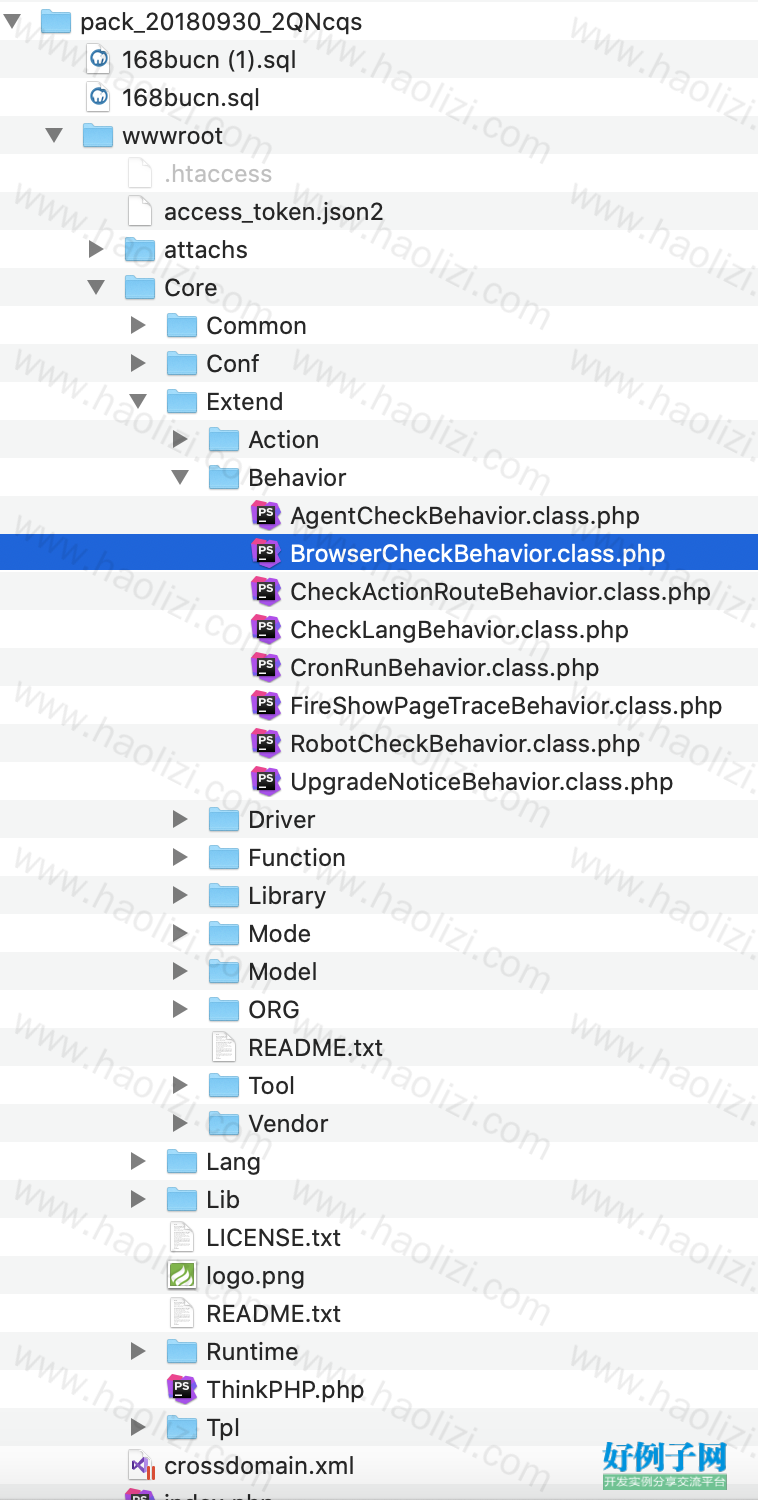Viewport: 758px width, 1500px height.
Task: Select the README.txt name below logo.png
Action: click(x=273, y=1314)
